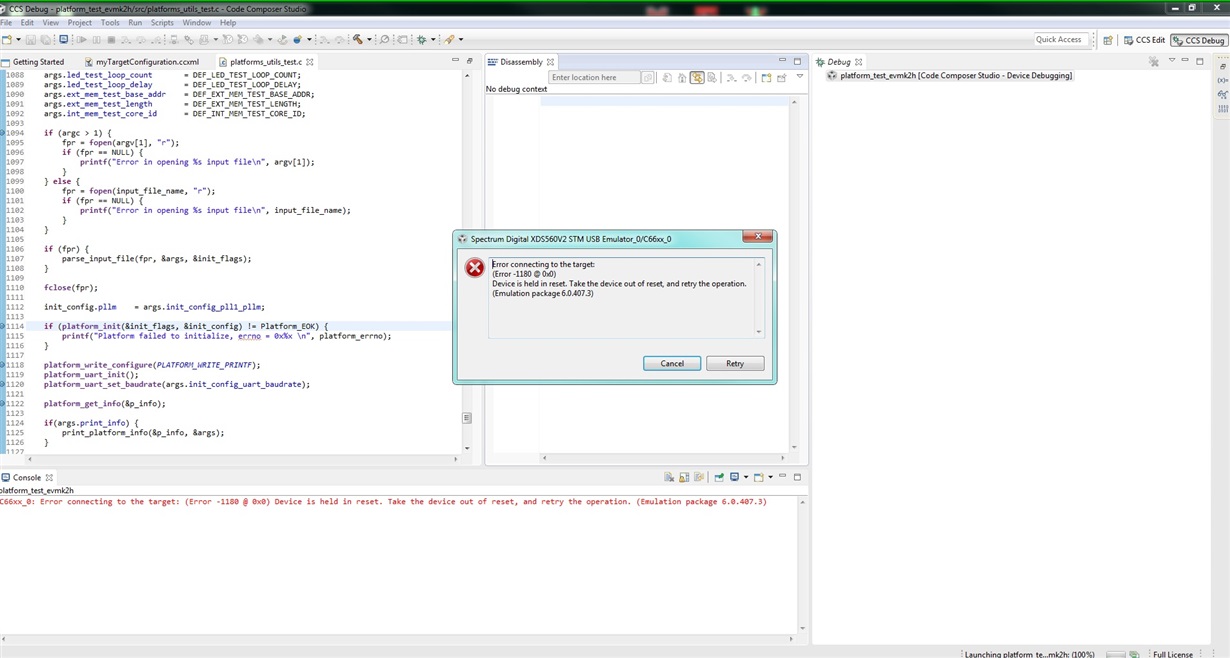Screen dimensions: 1230x658
Task: Open the Build hammer dropdown arrow
Action: click(x=369, y=40)
